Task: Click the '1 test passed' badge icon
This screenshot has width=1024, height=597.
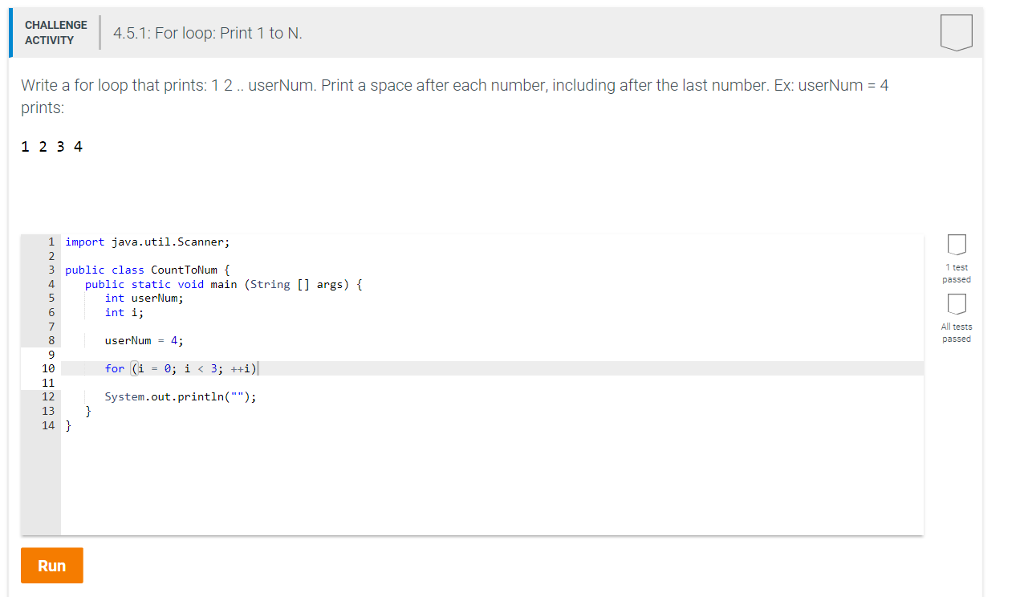Action: coord(956,244)
